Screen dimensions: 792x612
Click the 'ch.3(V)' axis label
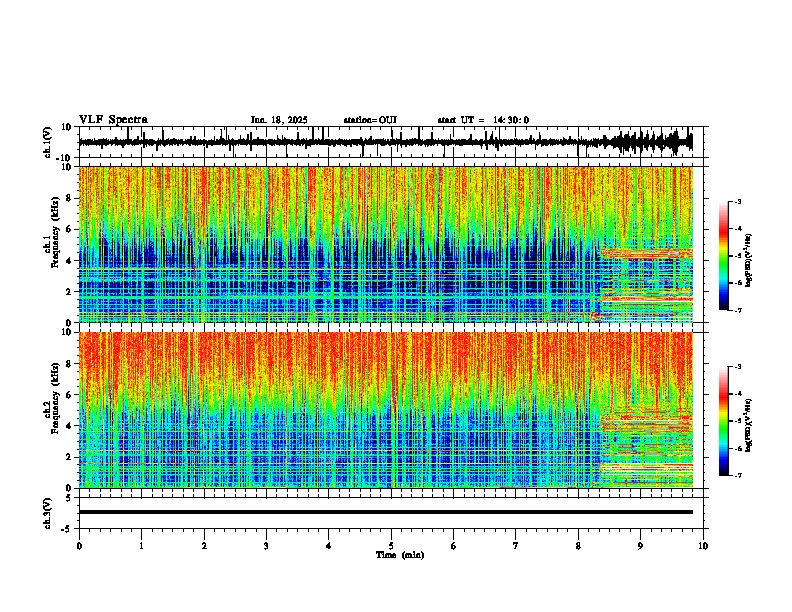48,514
